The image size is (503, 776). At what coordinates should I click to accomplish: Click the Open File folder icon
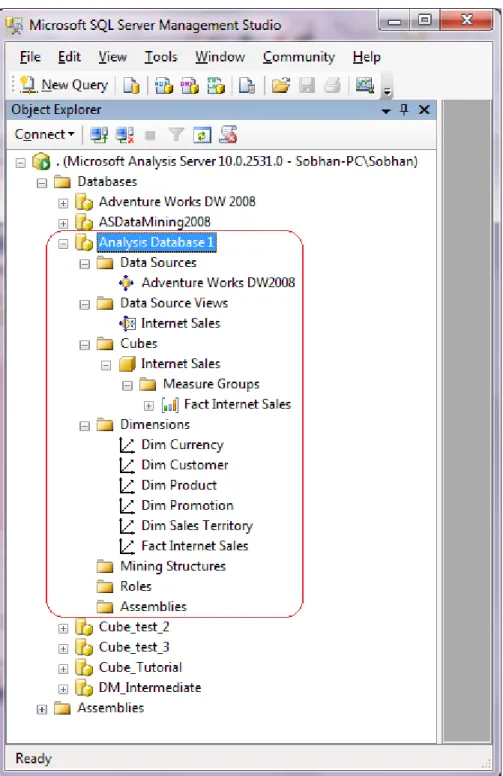(x=281, y=85)
